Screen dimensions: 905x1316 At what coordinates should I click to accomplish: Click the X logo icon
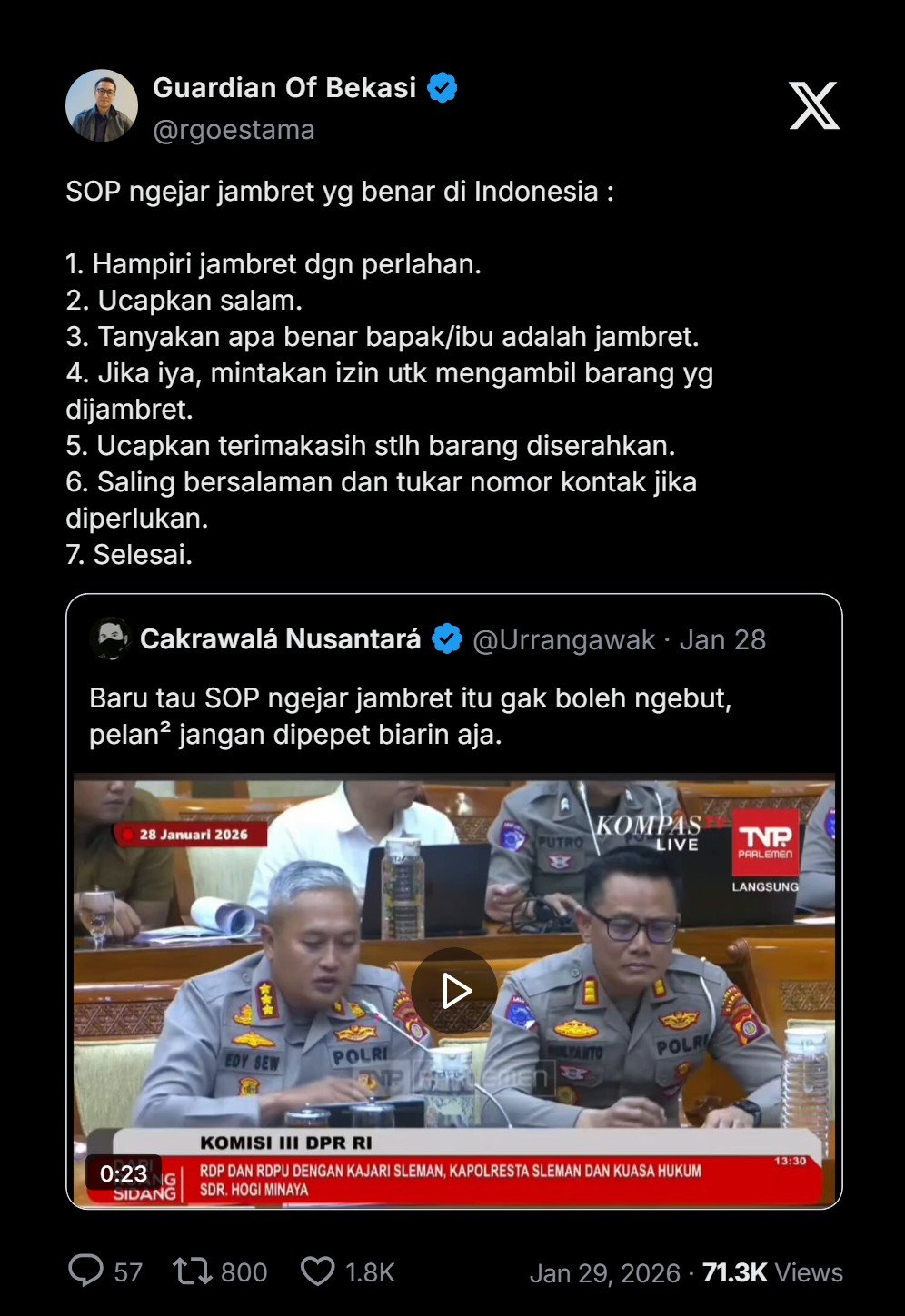click(813, 105)
